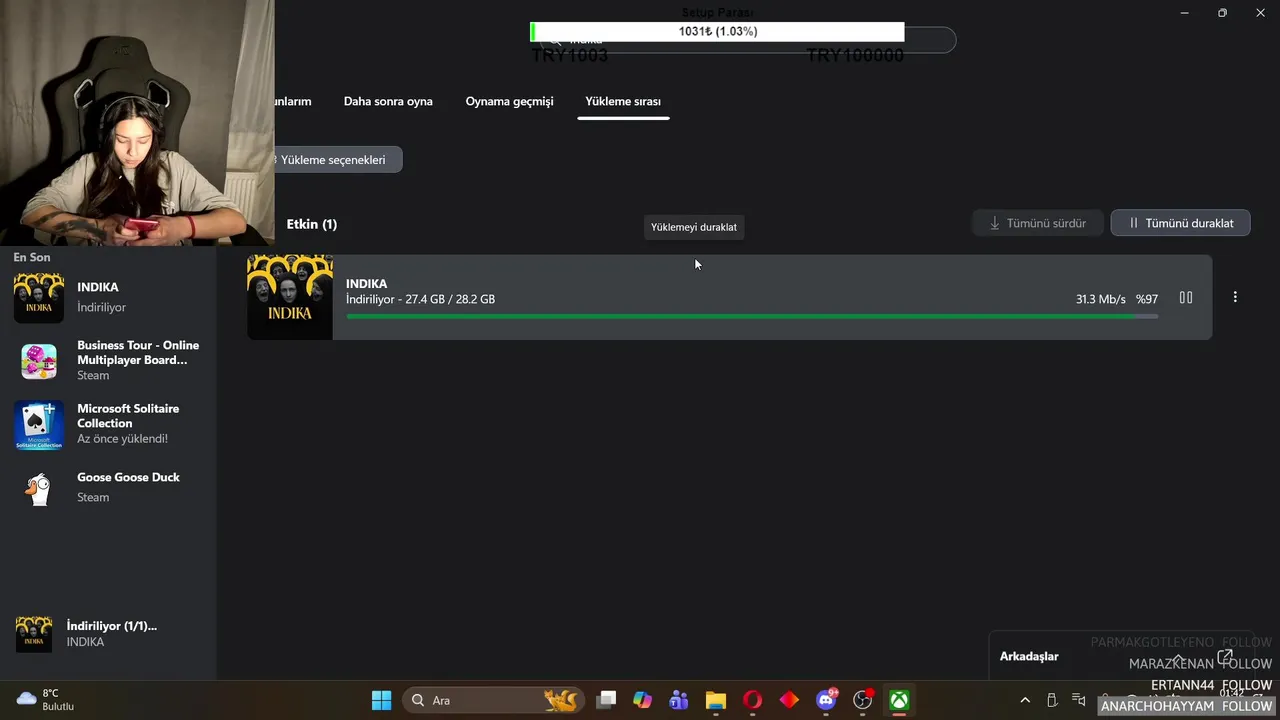Image resolution: width=1280 pixels, height=720 pixels.
Task: Open the Oynama geçmişi tab
Action: [x=509, y=101]
